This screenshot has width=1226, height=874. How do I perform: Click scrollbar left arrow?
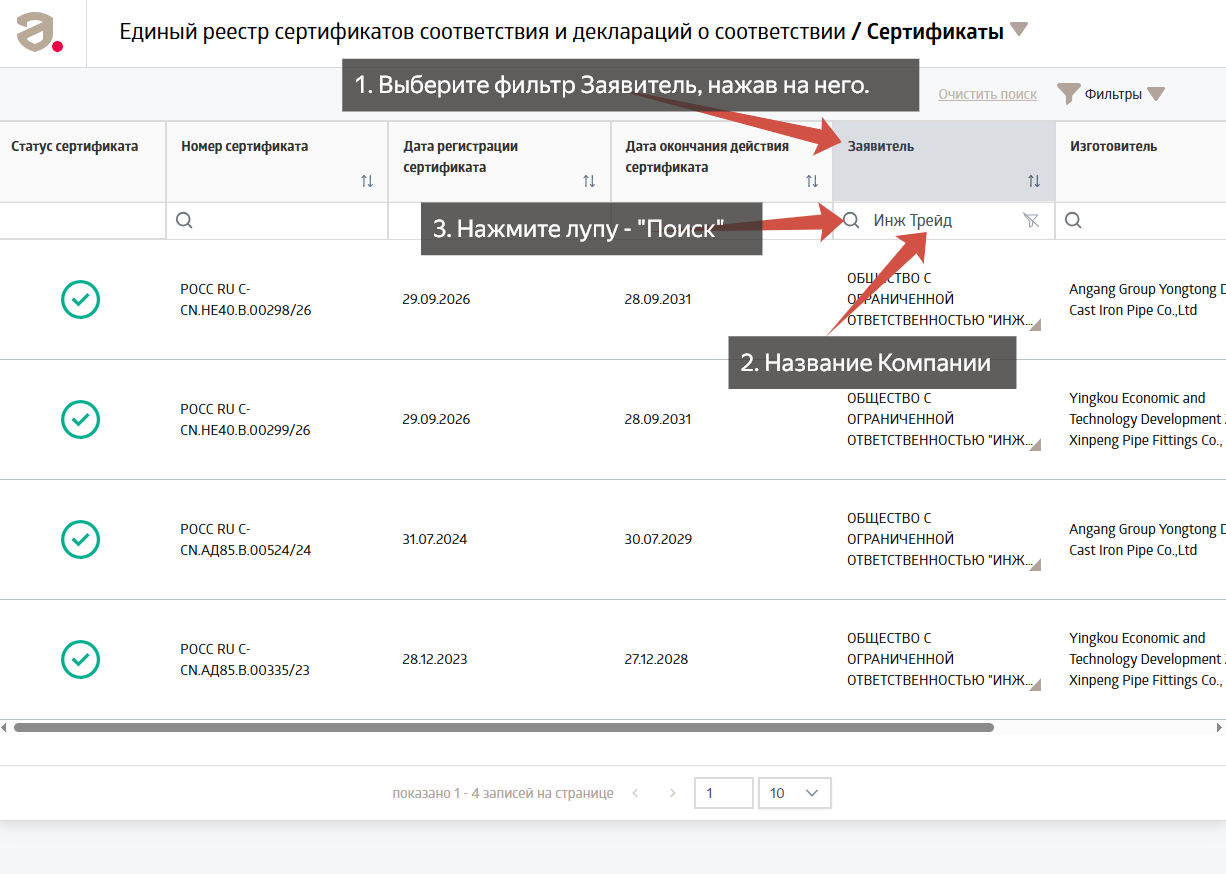[x=4, y=727]
